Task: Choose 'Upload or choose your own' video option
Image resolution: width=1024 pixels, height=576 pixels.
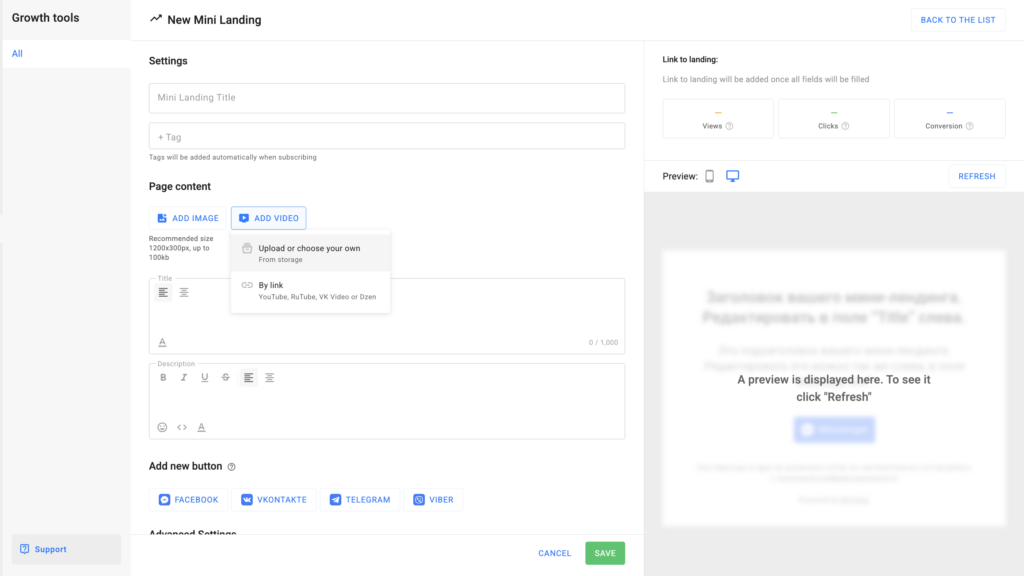Action: [x=310, y=253]
